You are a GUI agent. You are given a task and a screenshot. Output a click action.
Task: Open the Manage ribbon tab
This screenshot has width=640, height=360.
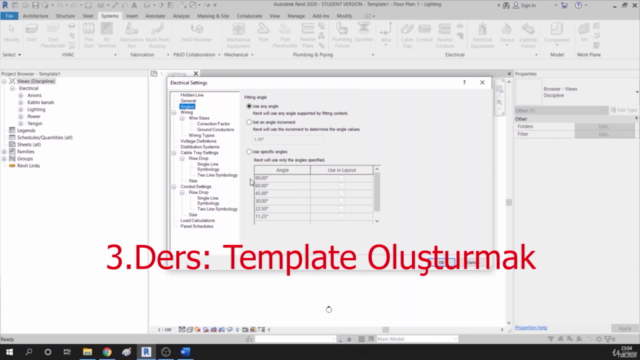296,16
